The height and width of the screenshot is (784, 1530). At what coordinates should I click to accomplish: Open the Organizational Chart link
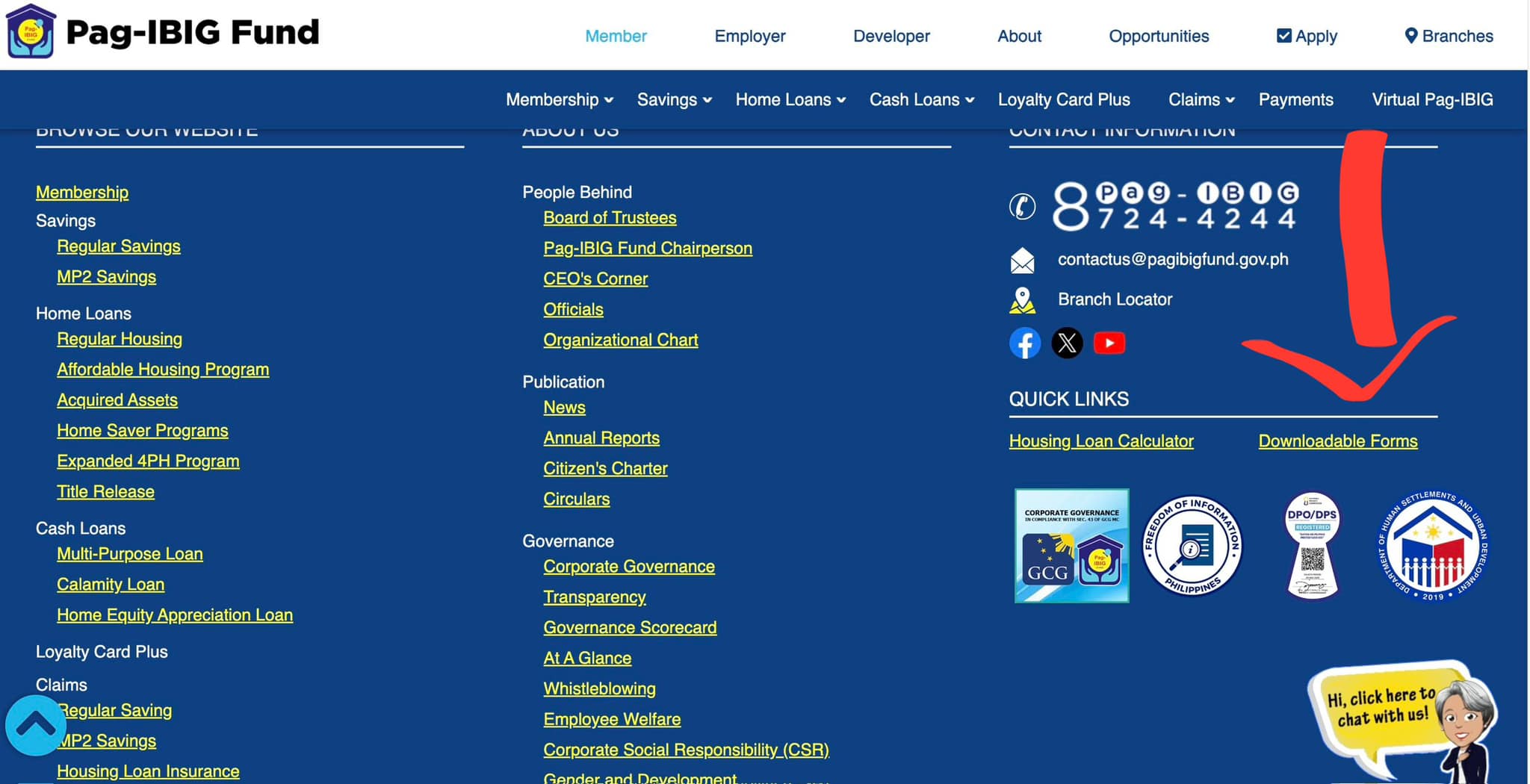click(x=620, y=340)
